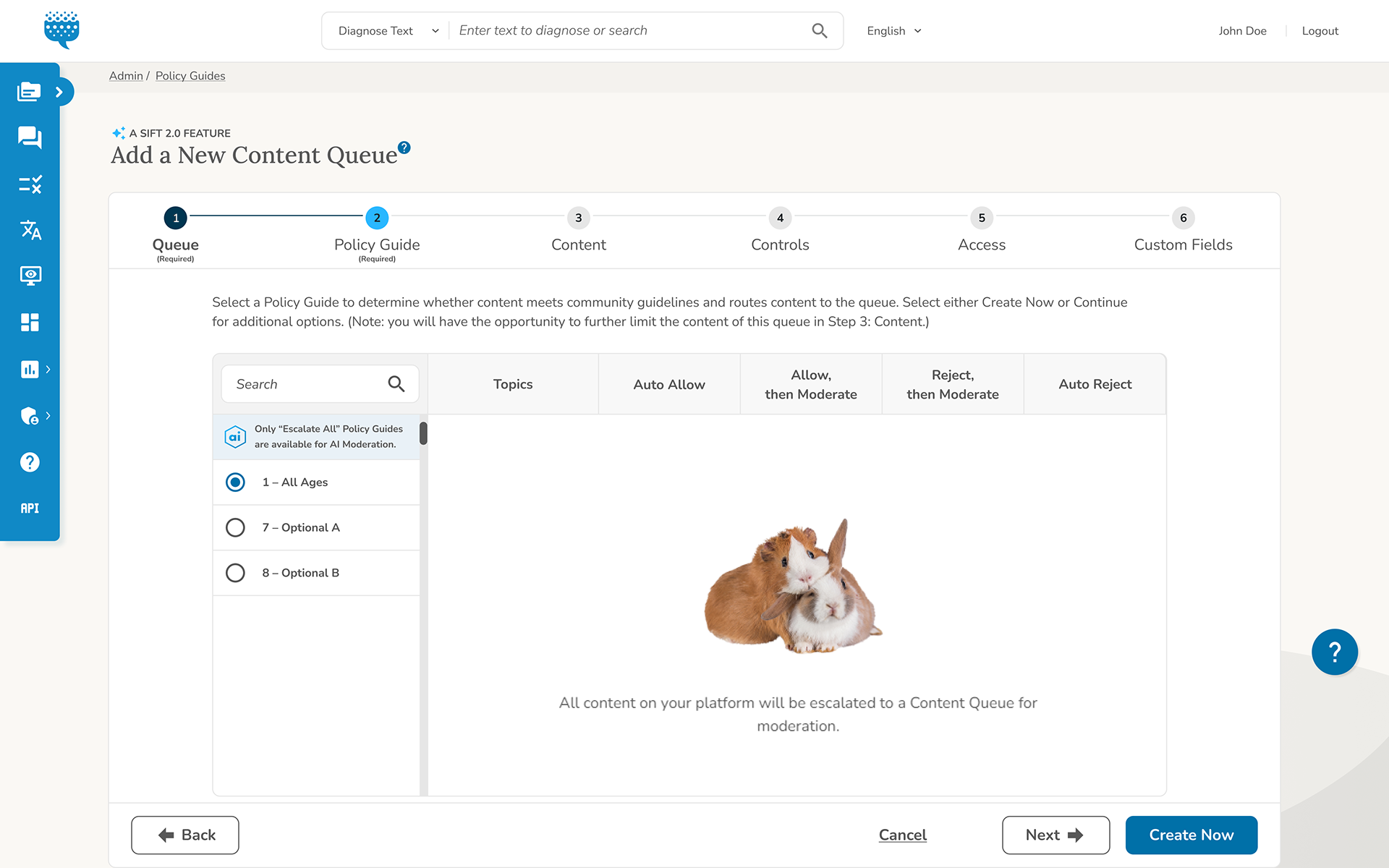Click the Auto Reject column header
Screen dimensions: 1389x868
click(1095, 384)
